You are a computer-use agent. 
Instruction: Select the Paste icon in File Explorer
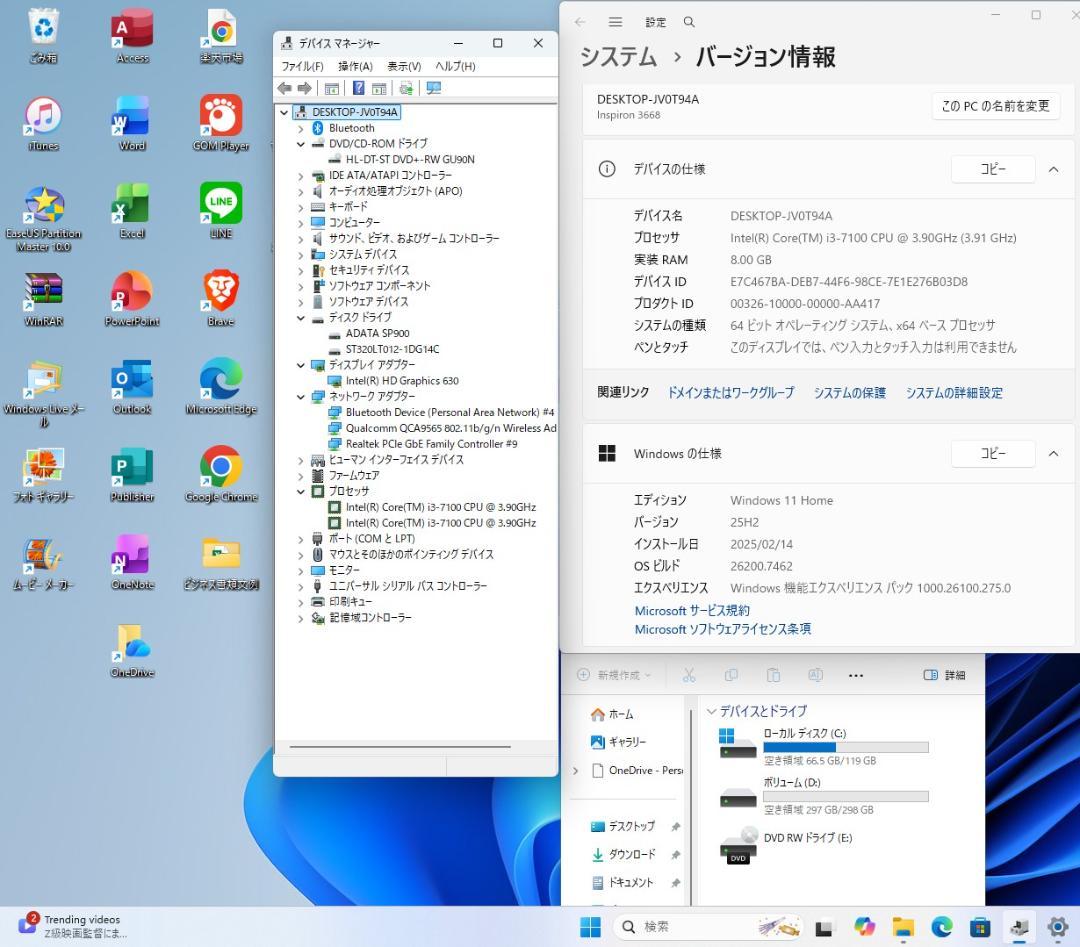(x=773, y=675)
